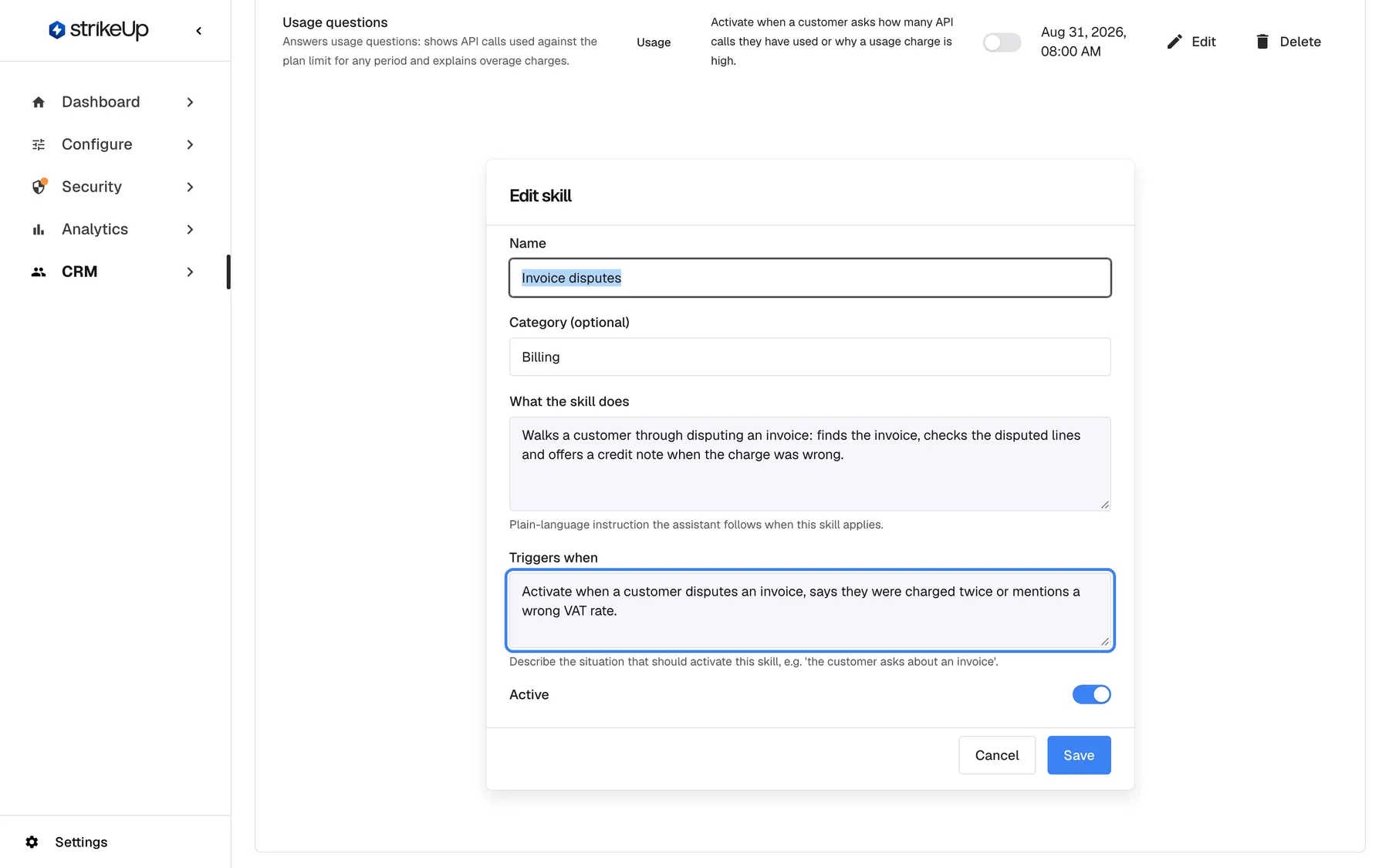Image resolution: width=1389 pixels, height=868 pixels.
Task: Focus the Name input field
Action: [810, 278]
